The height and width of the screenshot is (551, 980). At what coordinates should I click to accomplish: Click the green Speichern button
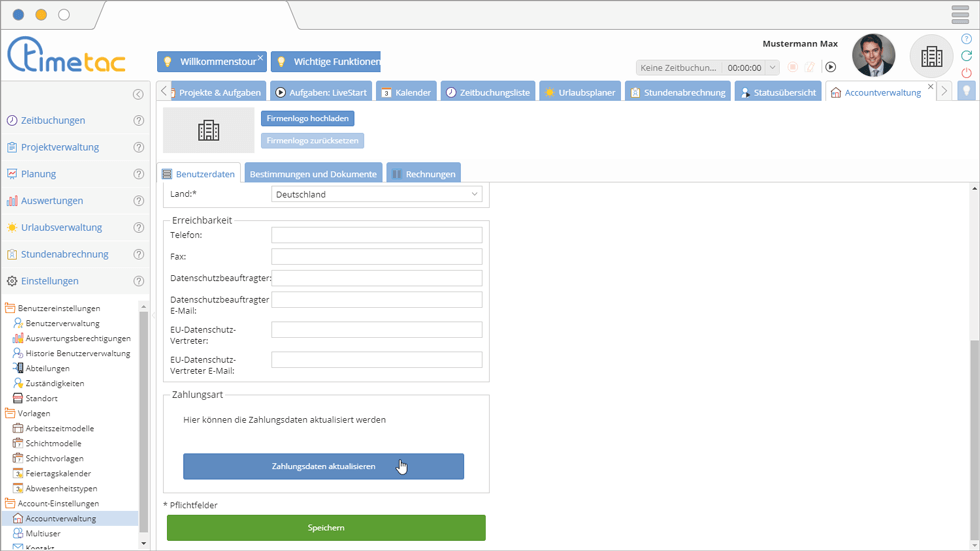tap(326, 528)
